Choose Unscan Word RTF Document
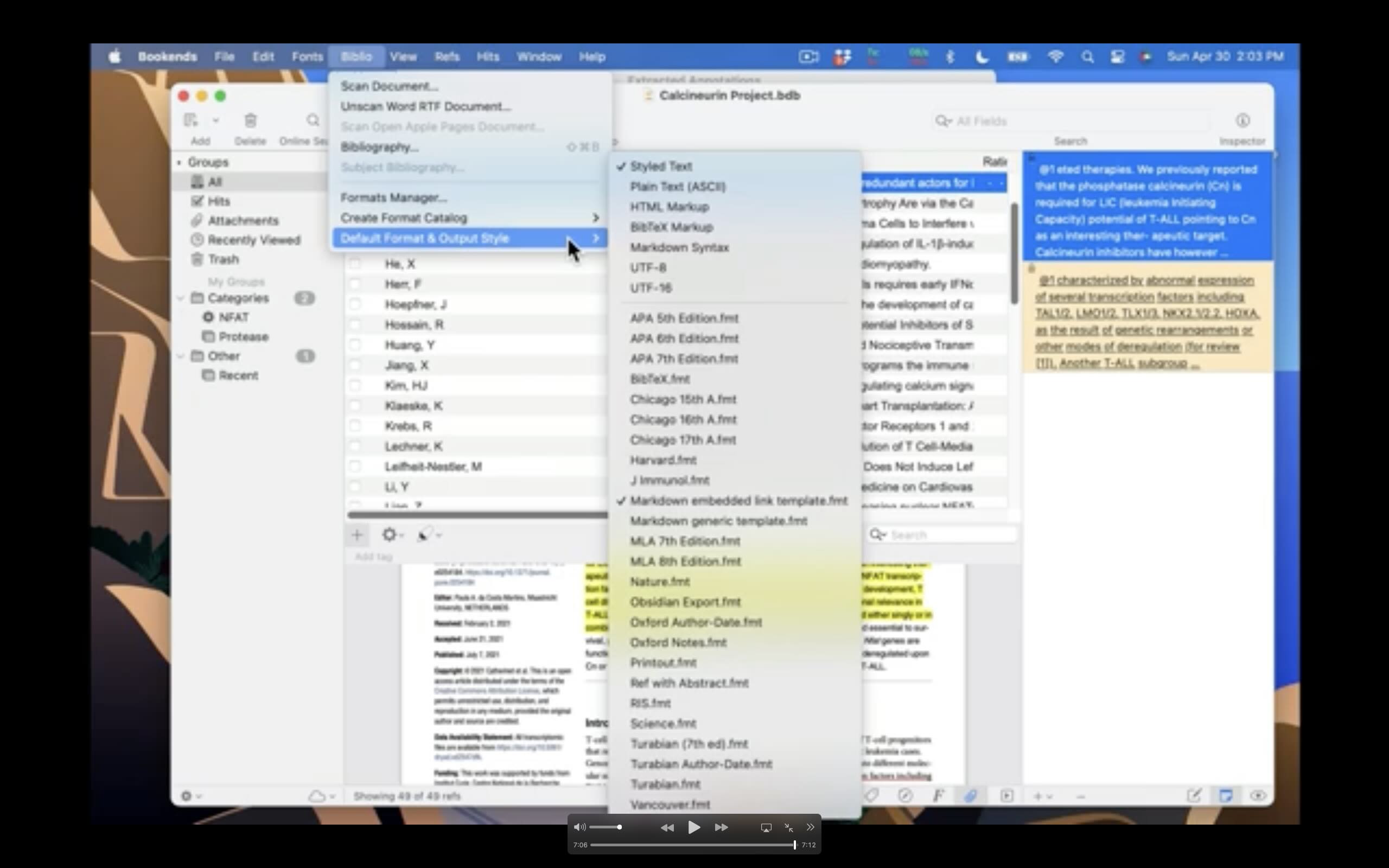1389x868 pixels. 425,106
